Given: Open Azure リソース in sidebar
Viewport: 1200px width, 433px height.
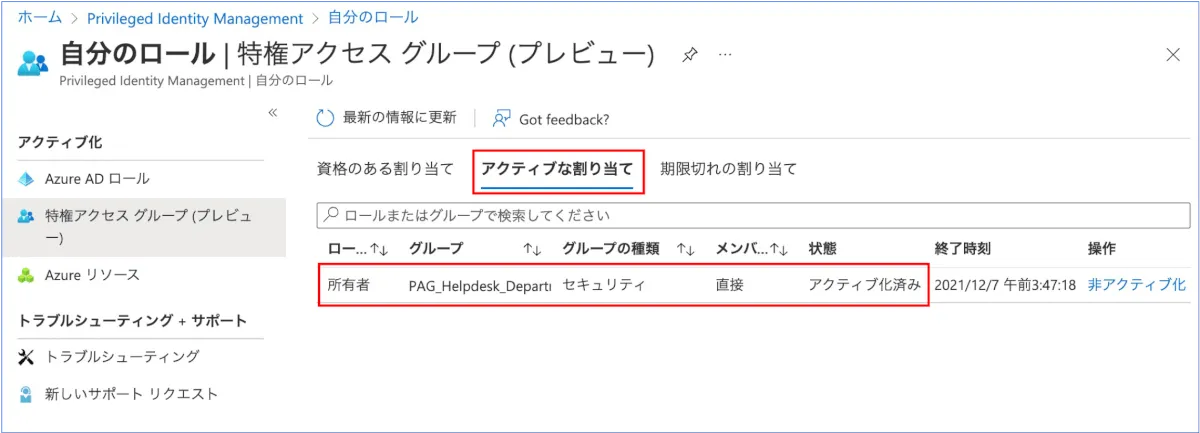Looking at the screenshot, I should [x=92, y=275].
